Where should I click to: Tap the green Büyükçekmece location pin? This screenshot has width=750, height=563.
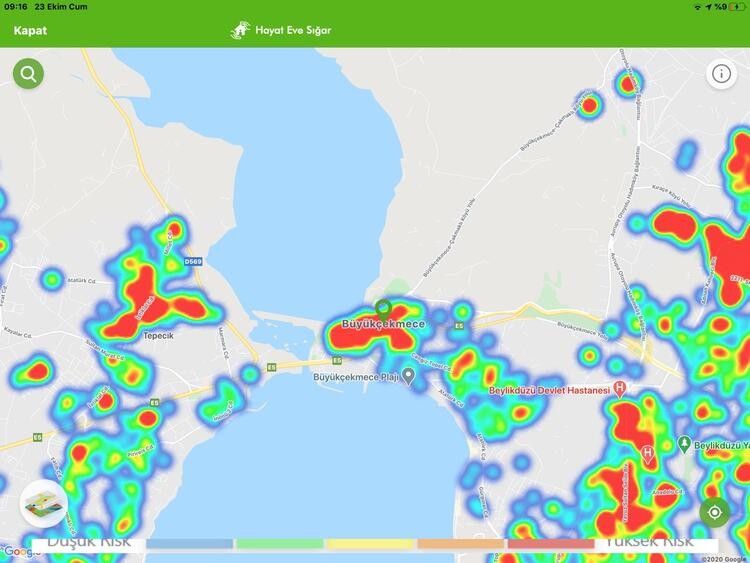tap(383, 309)
